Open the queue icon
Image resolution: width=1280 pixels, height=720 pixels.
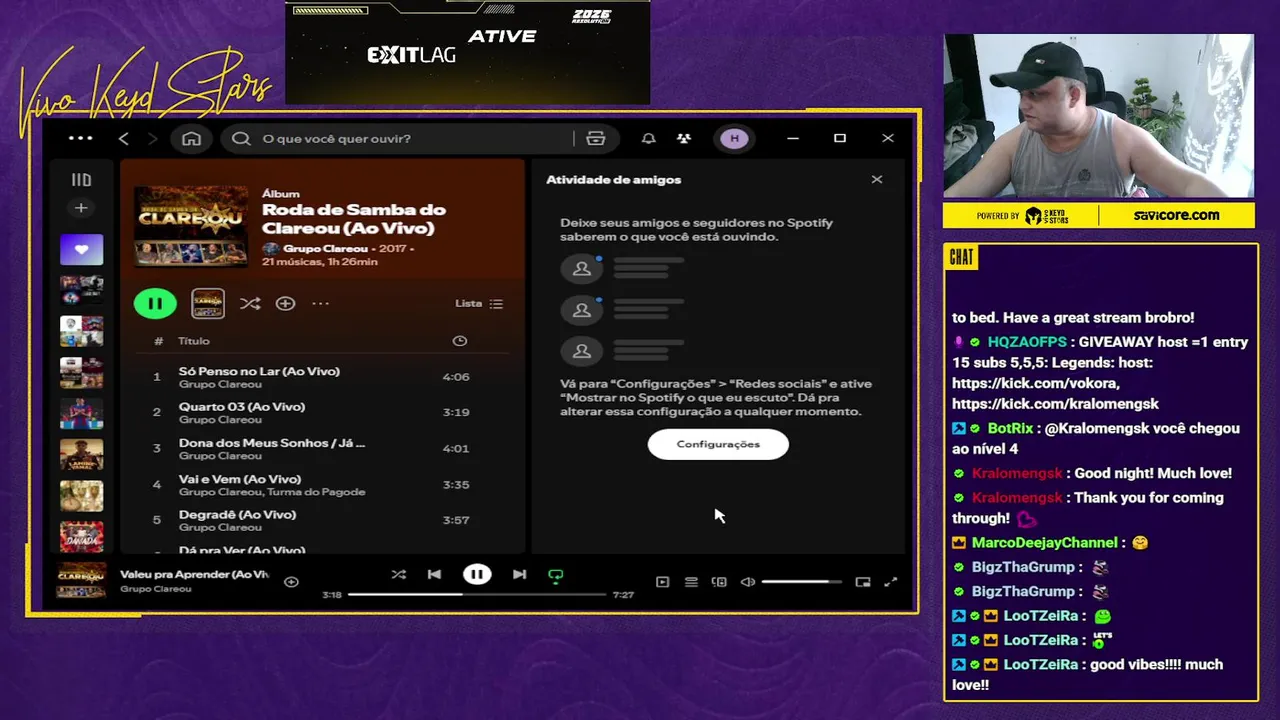click(691, 582)
